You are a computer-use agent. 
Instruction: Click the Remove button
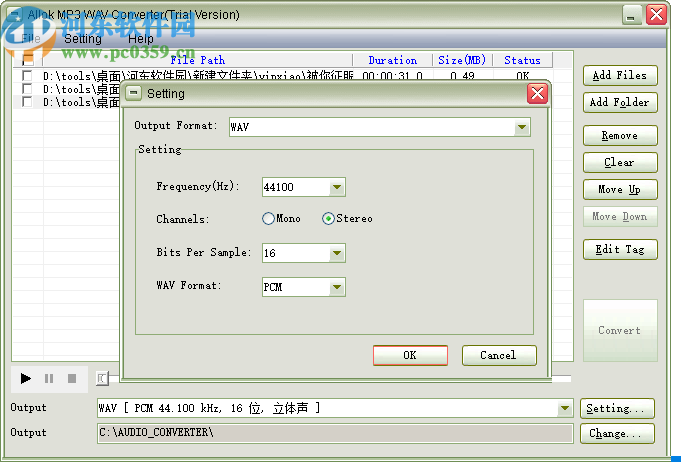point(620,135)
